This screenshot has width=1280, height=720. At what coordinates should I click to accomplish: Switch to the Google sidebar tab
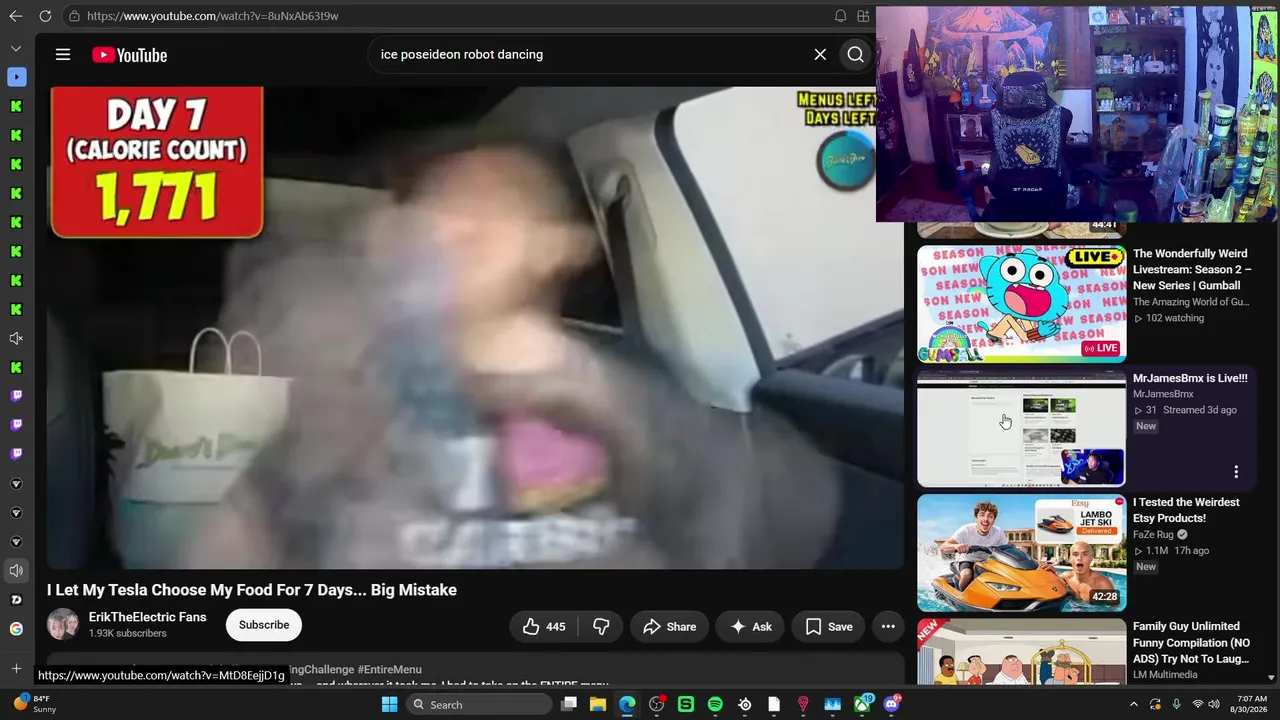(16, 629)
